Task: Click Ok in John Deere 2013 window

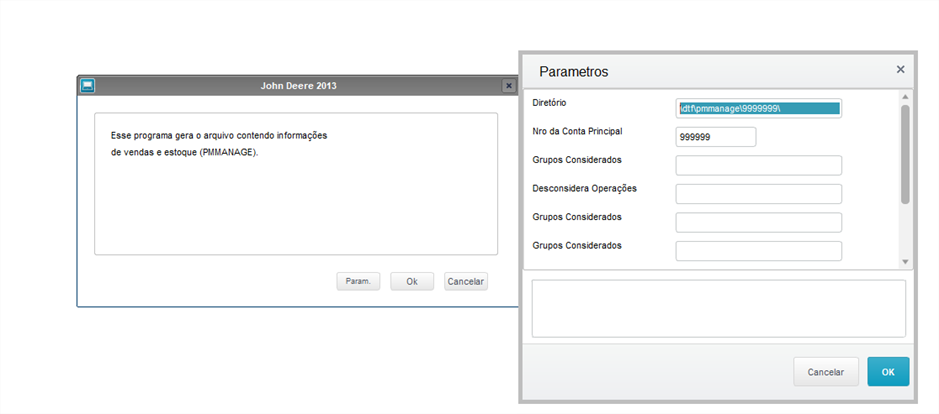Action: coord(412,282)
